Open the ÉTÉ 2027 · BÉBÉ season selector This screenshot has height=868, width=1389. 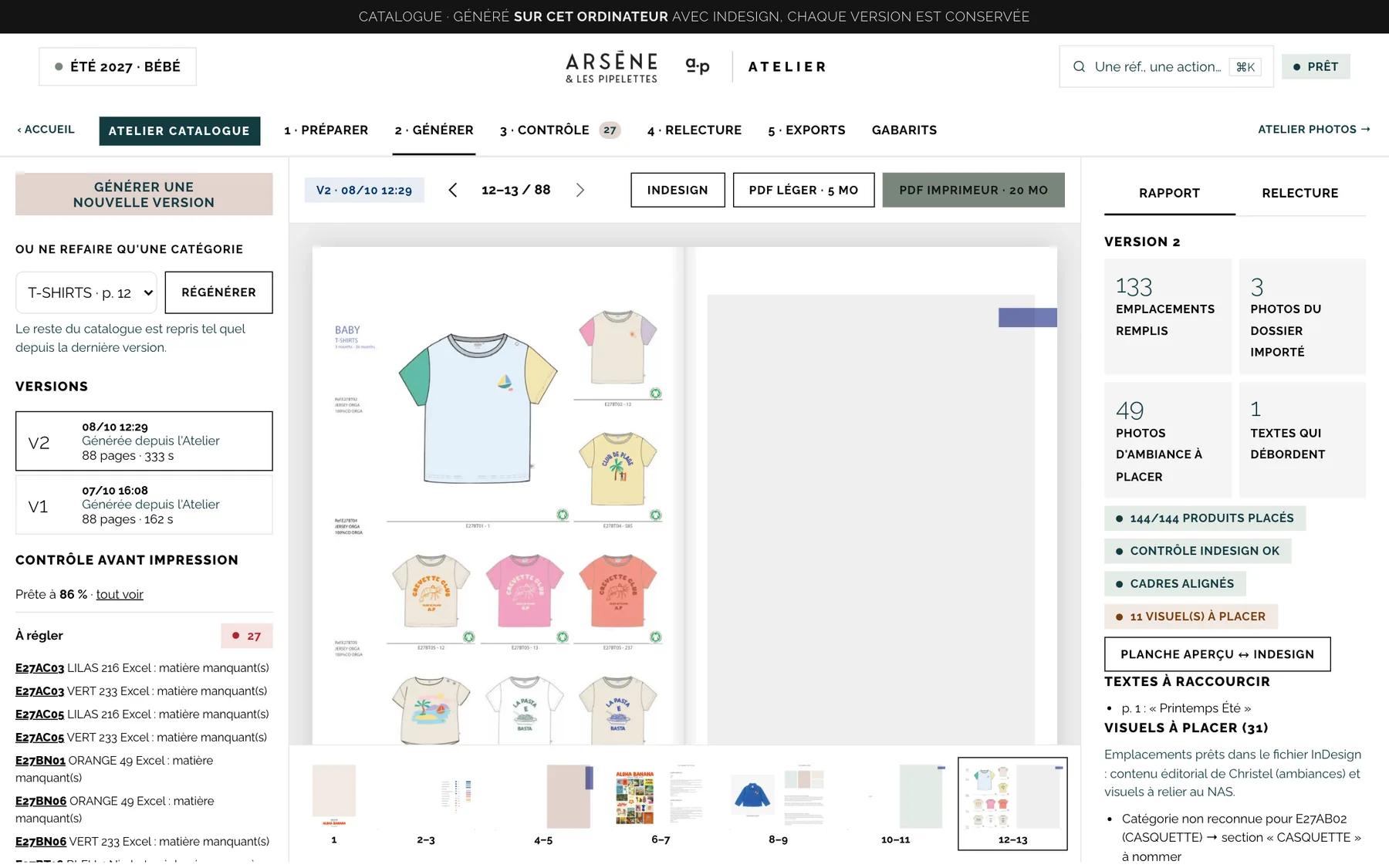(117, 66)
